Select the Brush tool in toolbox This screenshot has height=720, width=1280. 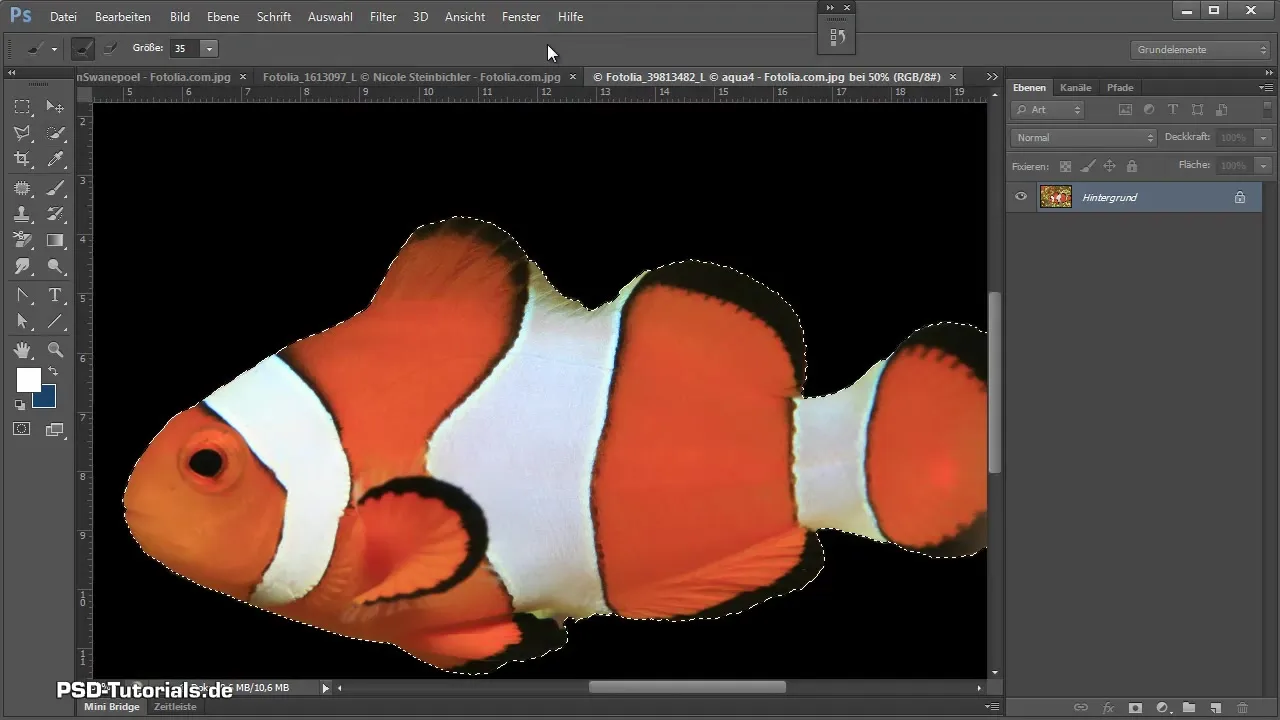tap(55, 188)
